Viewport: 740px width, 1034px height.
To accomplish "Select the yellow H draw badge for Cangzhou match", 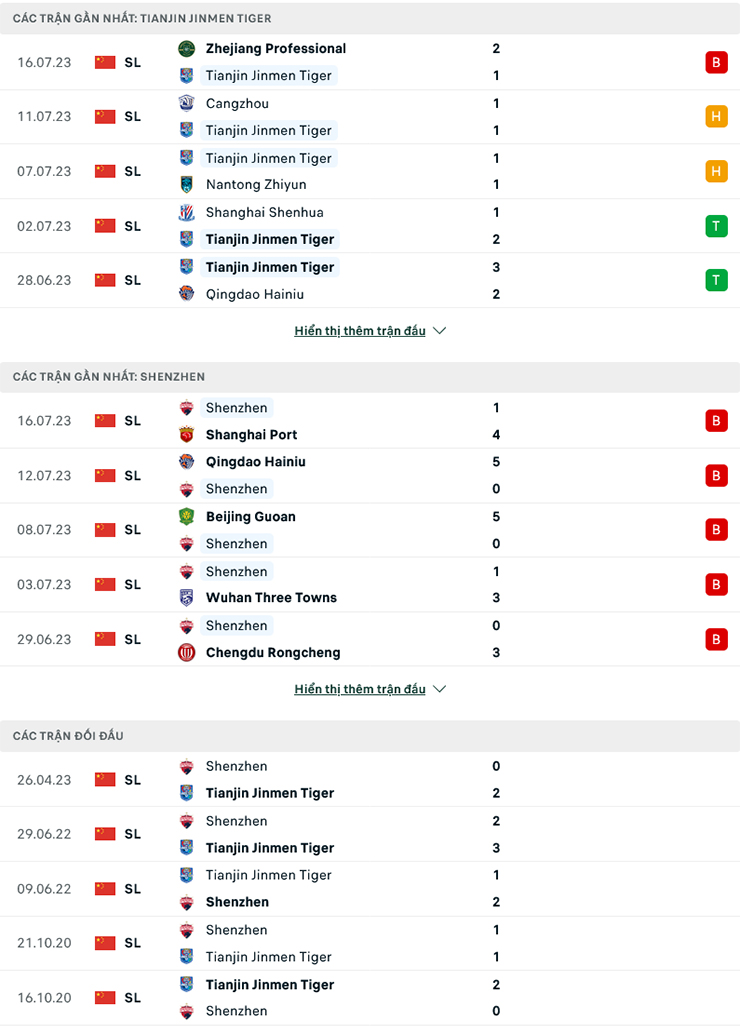I will coord(716,116).
